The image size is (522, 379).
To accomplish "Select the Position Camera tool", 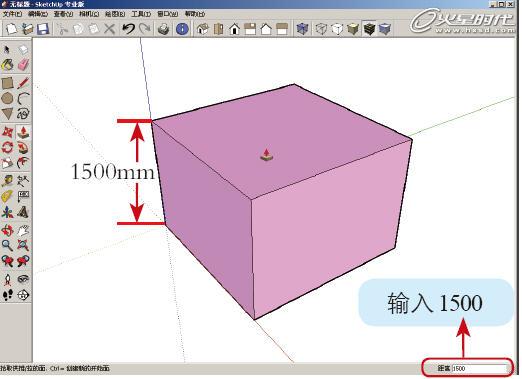I will click(x=7, y=279).
